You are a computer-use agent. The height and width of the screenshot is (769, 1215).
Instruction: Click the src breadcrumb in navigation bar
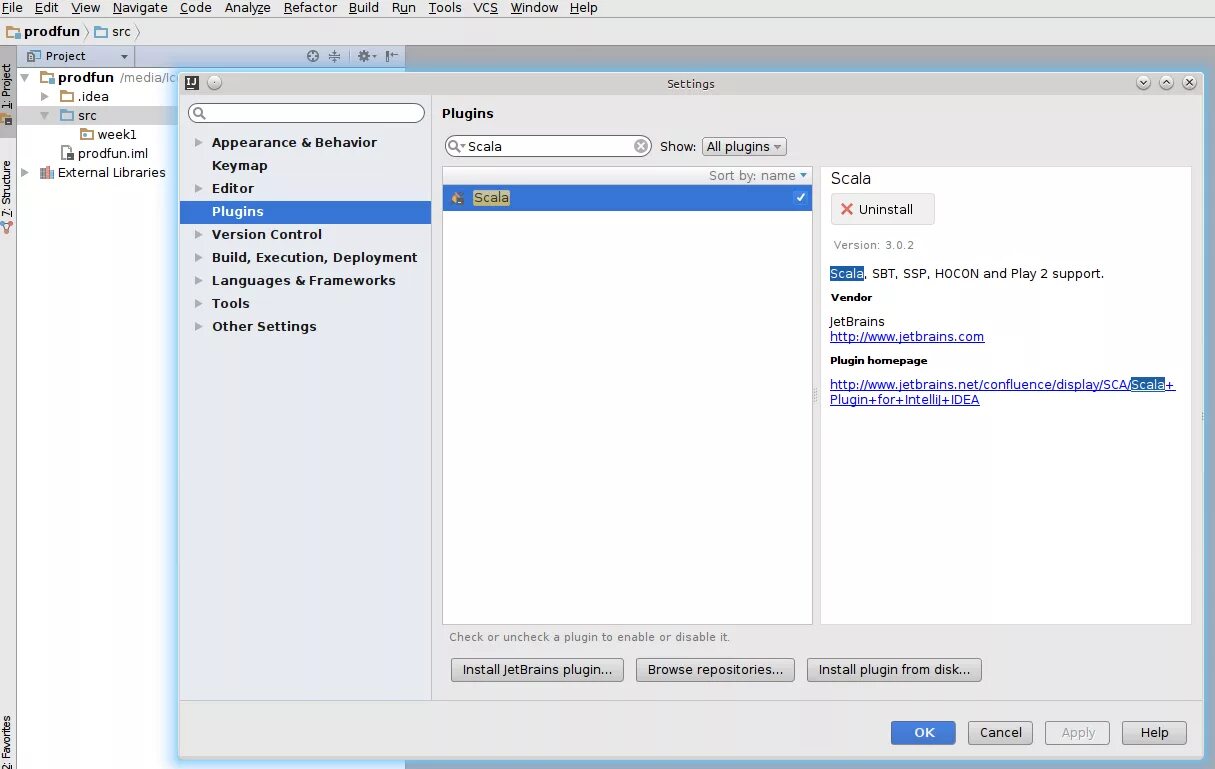(112, 31)
